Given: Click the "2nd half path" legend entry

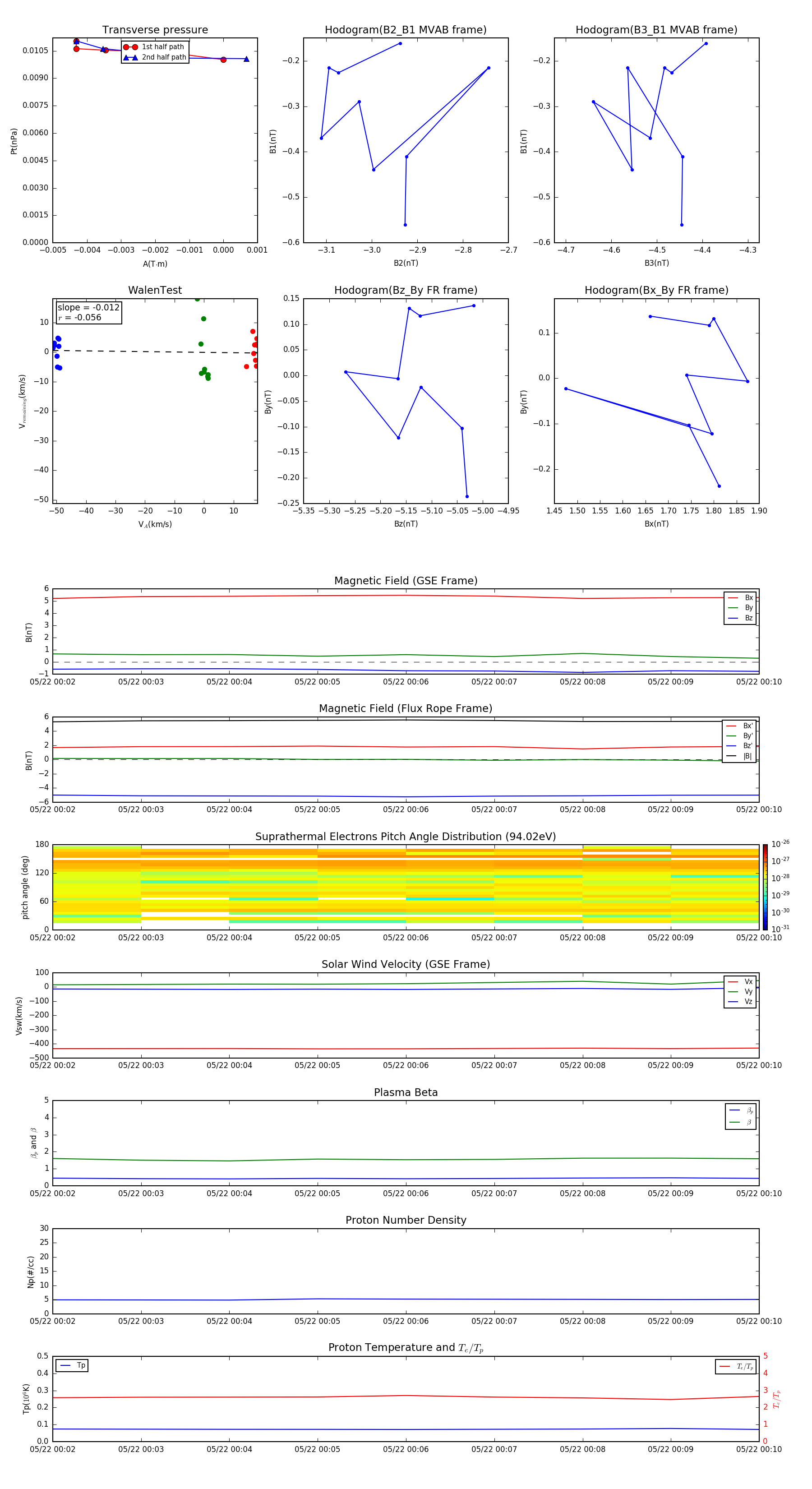Looking at the screenshot, I should point(154,57).
